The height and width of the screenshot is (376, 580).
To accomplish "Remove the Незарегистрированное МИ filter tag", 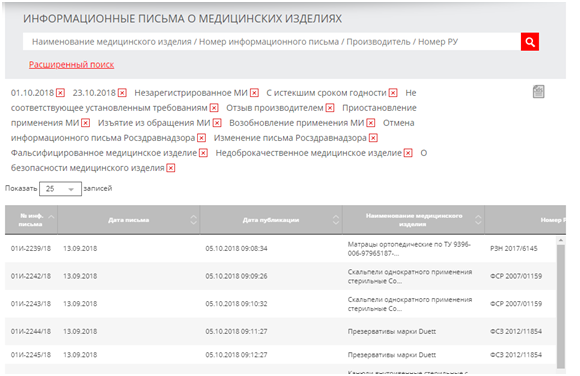I will [254, 93].
